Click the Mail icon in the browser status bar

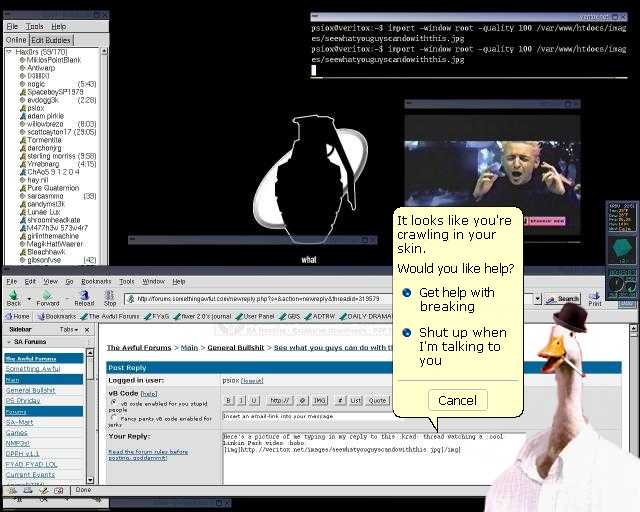28,490
